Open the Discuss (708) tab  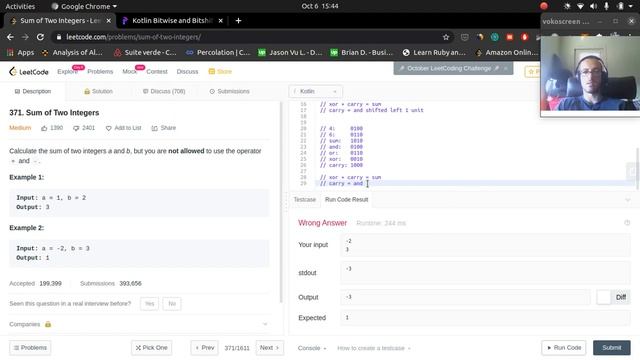(164, 91)
